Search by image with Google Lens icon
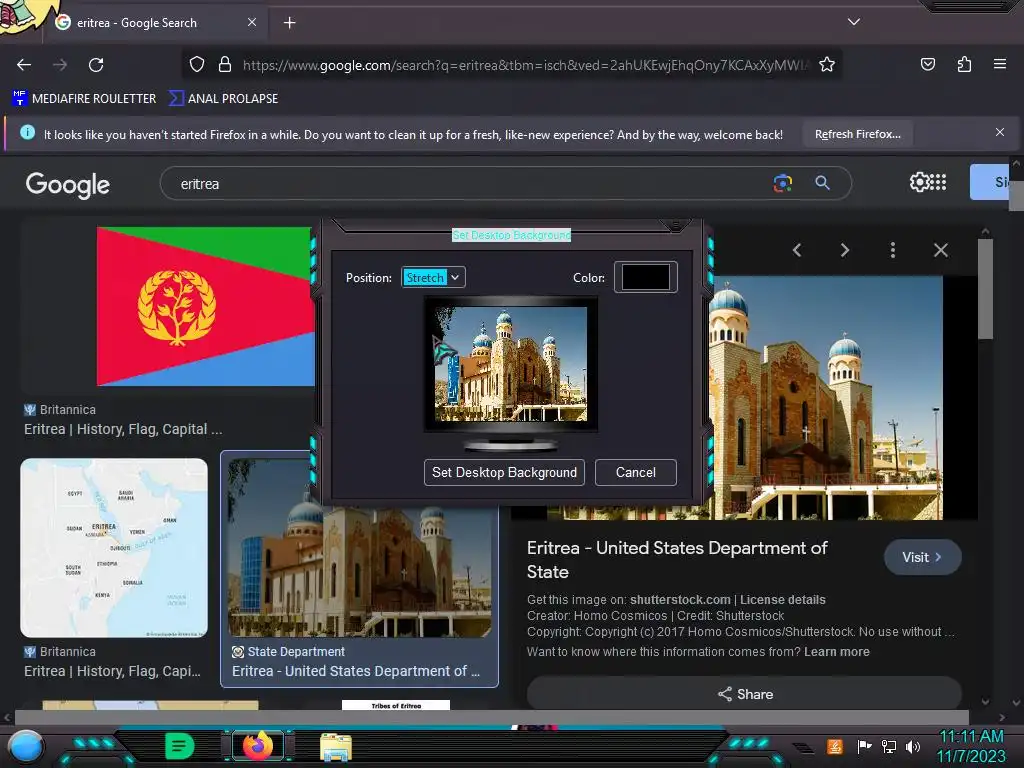This screenshot has height=768, width=1024. [x=782, y=183]
